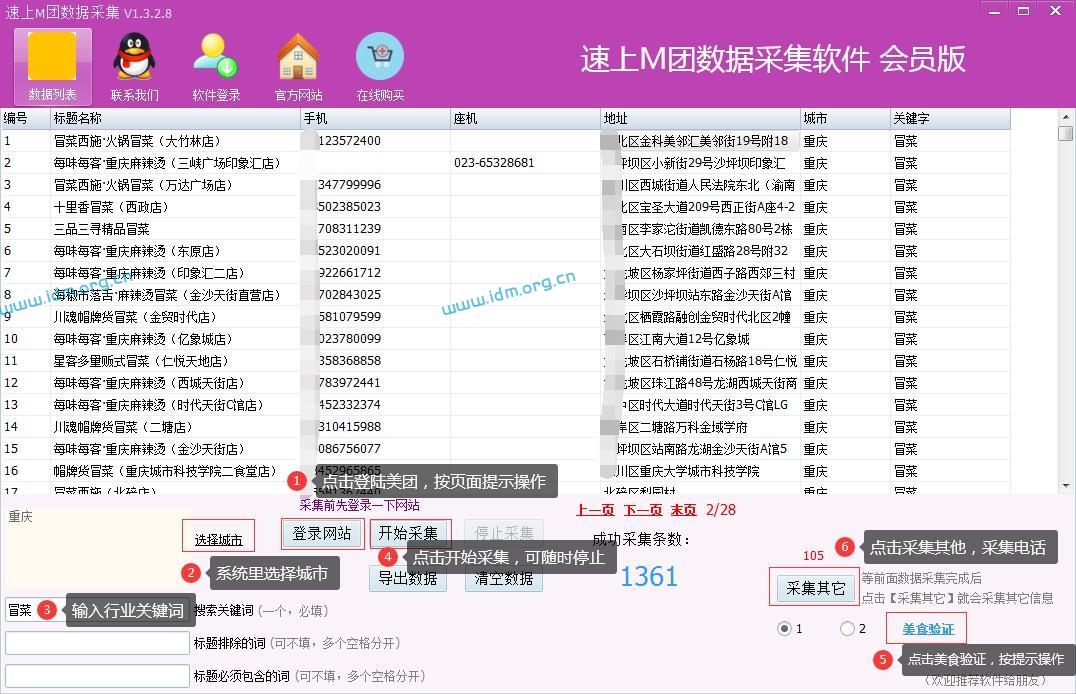The height and width of the screenshot is (694, 1076).
Task: Click the 登录网站 button
Action: tap(322, 533)
